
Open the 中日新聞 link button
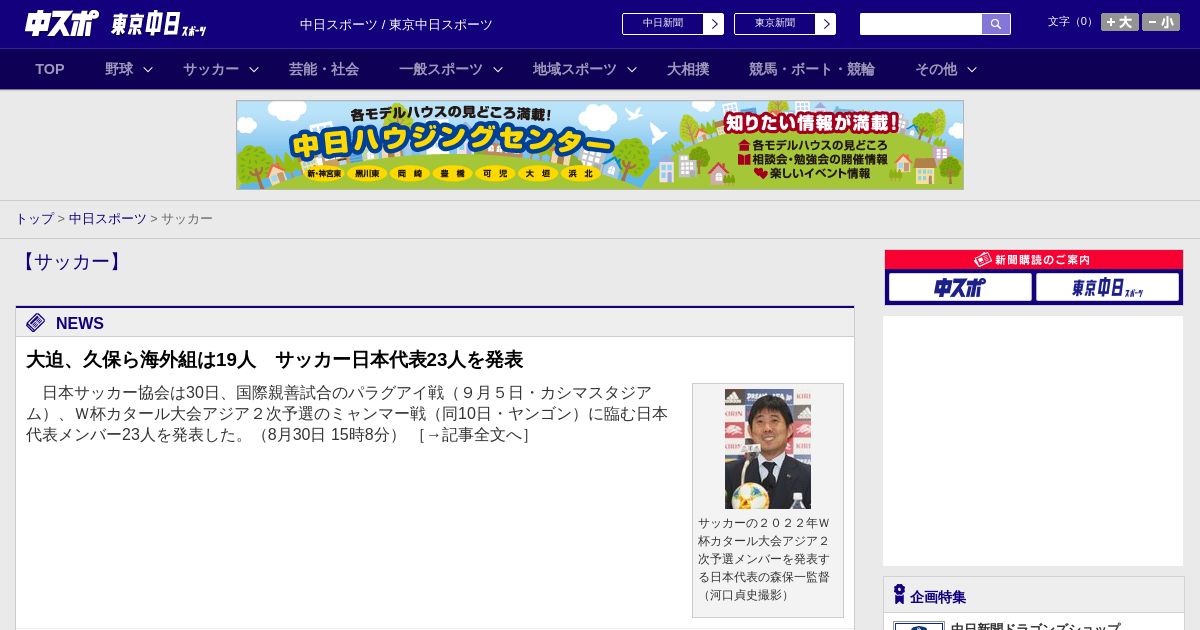[x=673, y=24]
